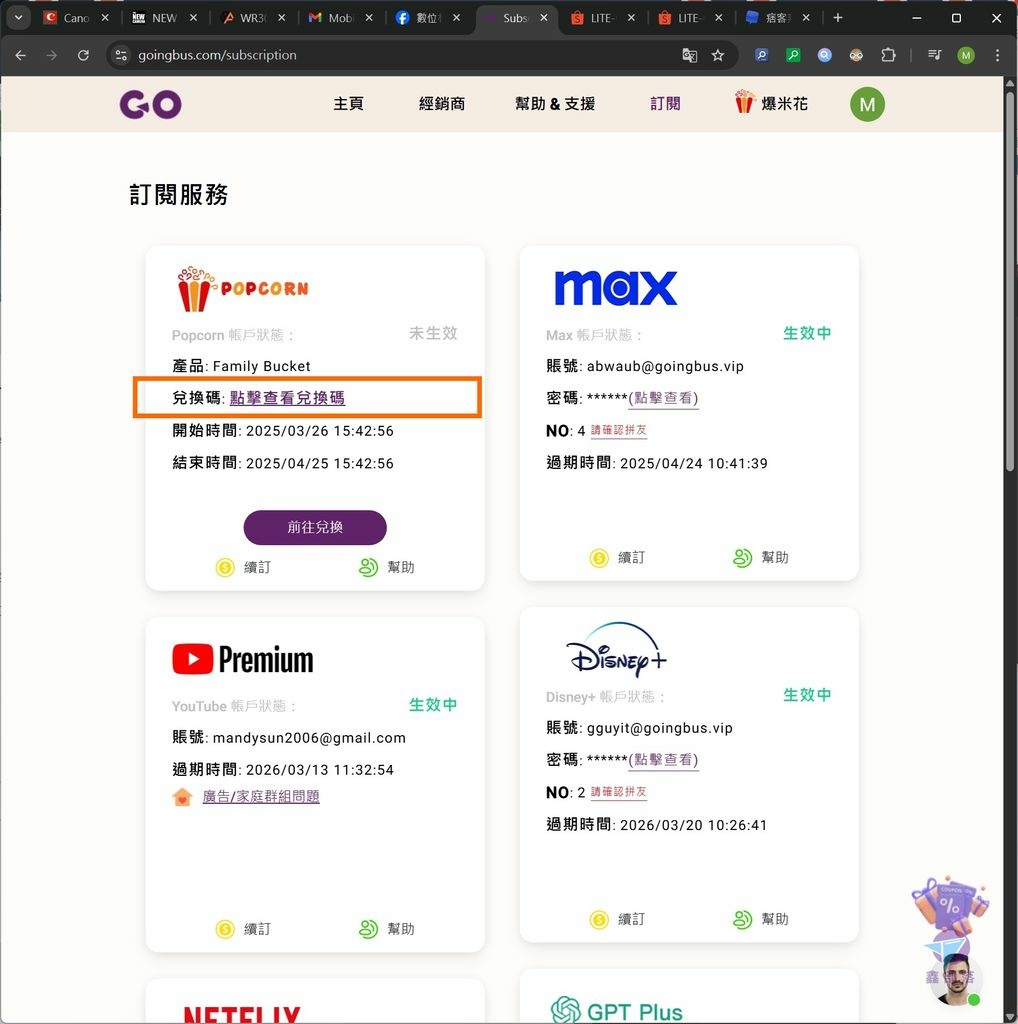Image resolution: width=1018 pixels, height=1024 pixels.
Task: Switch to the NEW tab
Action: coord(163,18)
